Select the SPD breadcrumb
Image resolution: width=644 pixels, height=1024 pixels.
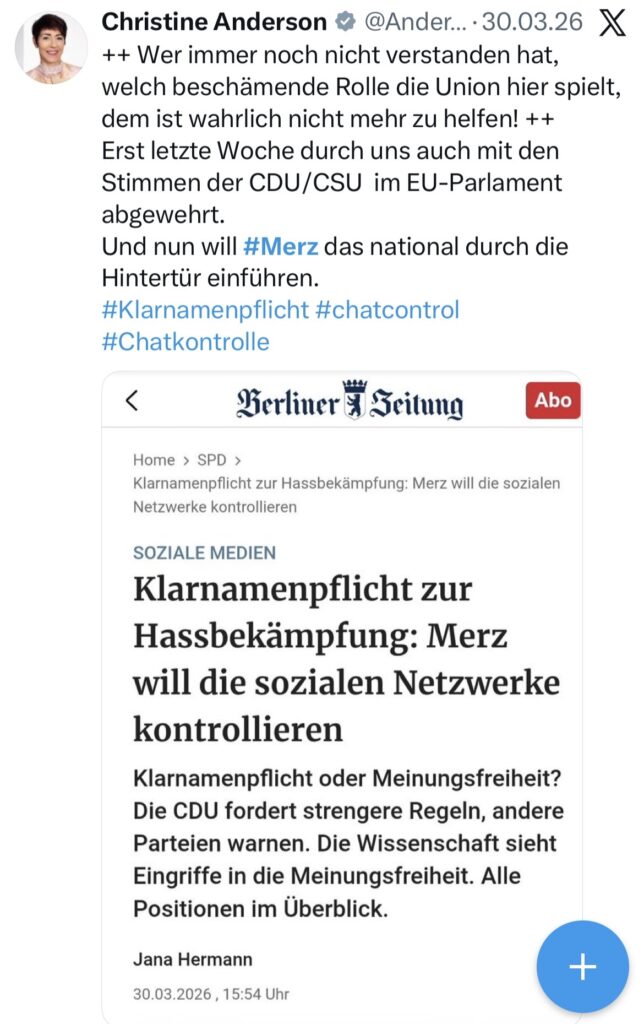(211, 460)
